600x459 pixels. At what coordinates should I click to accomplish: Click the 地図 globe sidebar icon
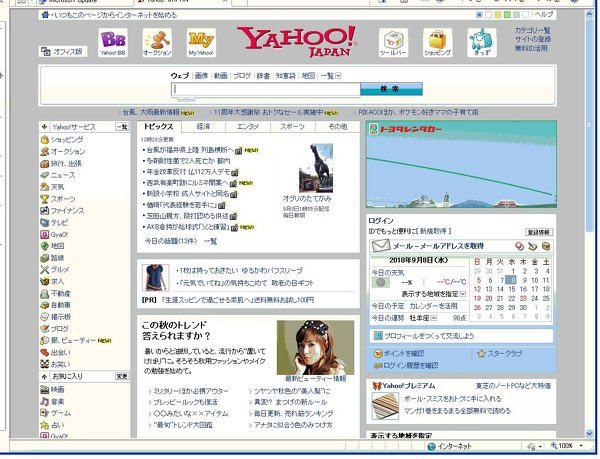(45, 246)
